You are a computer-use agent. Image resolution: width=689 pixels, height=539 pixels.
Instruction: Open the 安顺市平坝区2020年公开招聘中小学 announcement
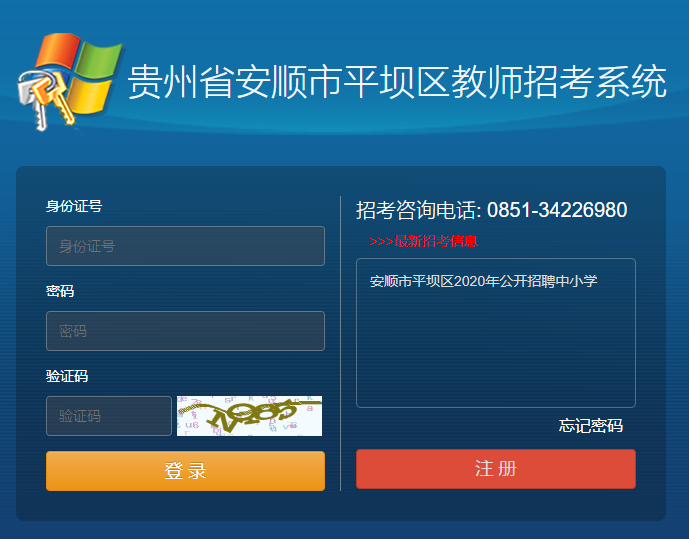(483, 281)
